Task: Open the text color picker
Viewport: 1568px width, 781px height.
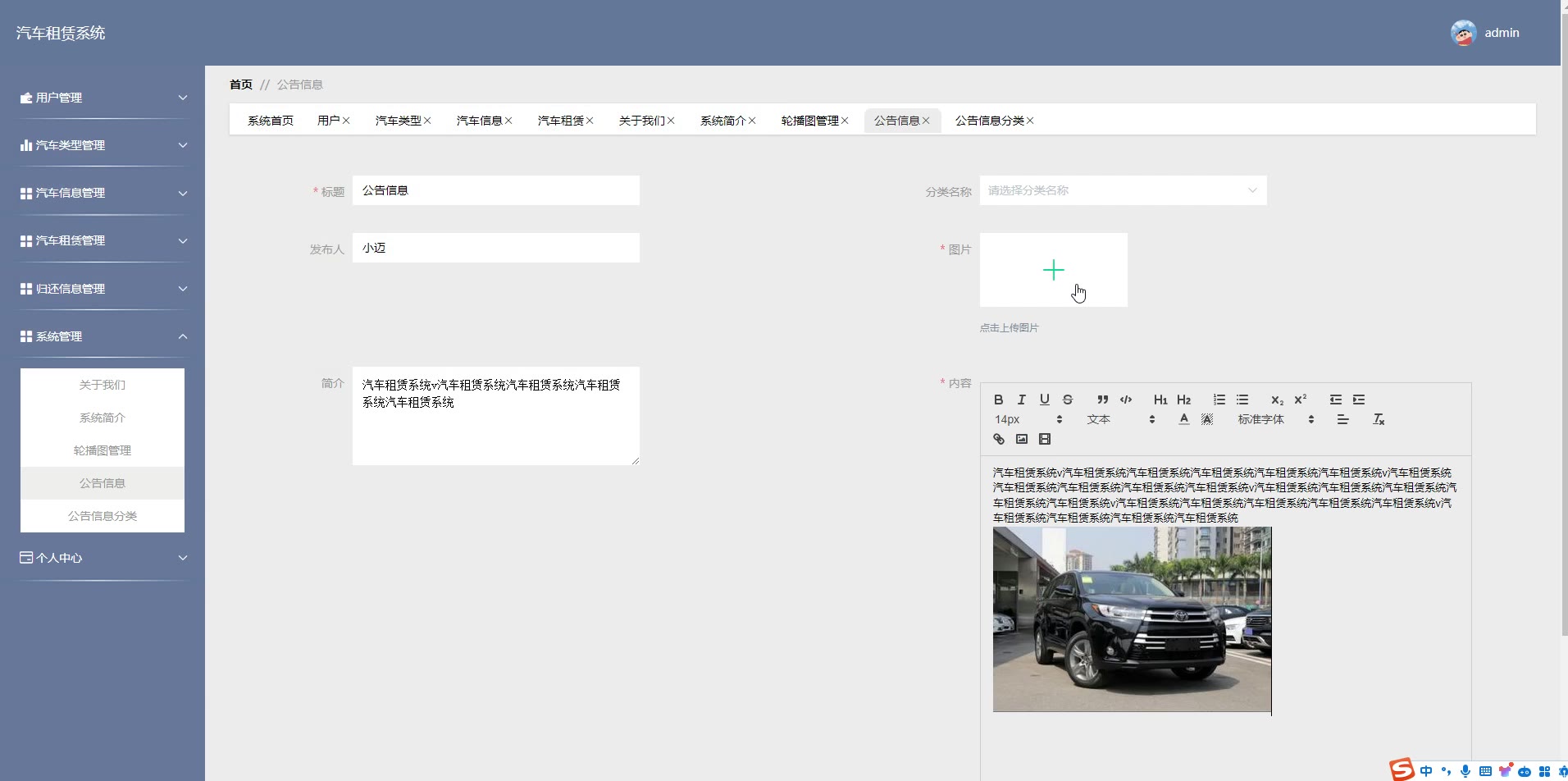Action: pyautogui.click(x=1183, y=419)
